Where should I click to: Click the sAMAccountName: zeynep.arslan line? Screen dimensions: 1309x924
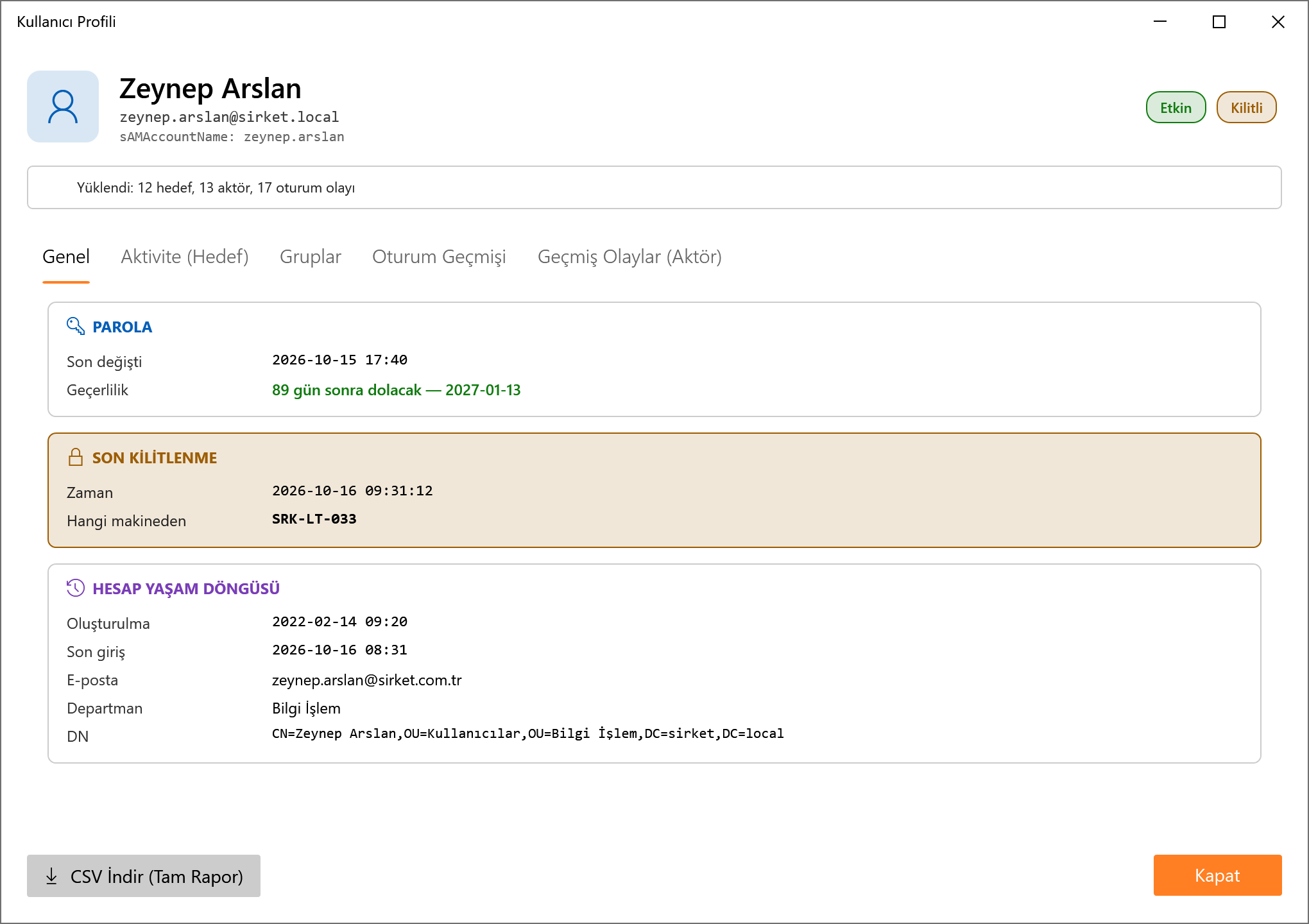(232, 137)
